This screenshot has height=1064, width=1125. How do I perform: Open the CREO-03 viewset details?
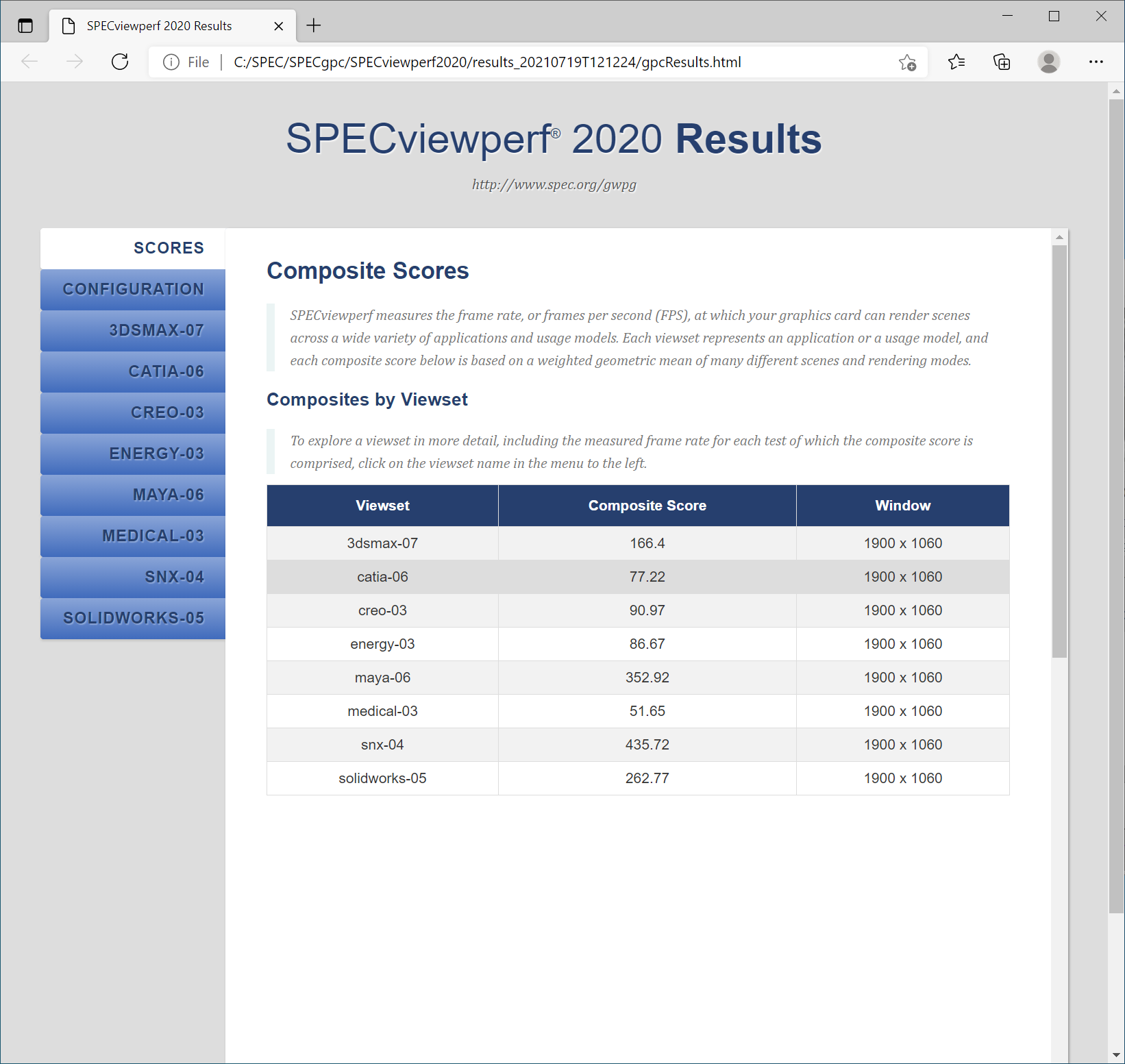[133, 412]
